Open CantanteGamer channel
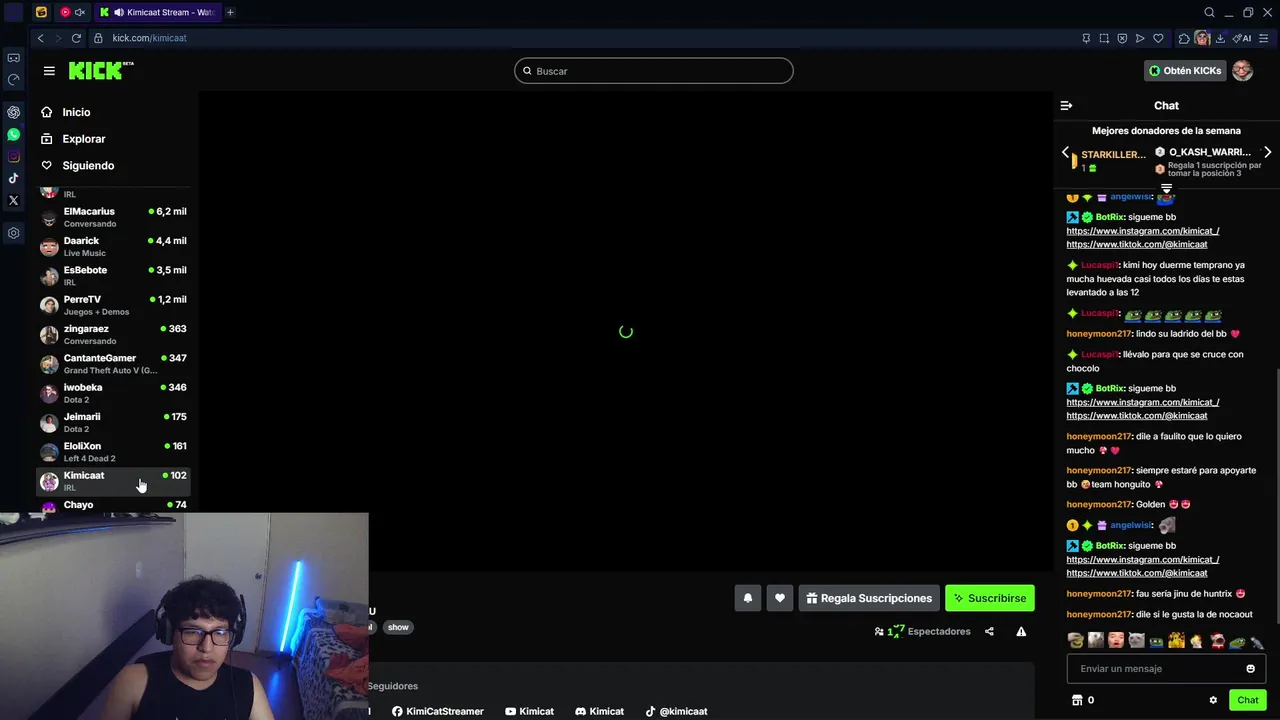The height and width of the screenshot is (720, 1280). (113, 363)
